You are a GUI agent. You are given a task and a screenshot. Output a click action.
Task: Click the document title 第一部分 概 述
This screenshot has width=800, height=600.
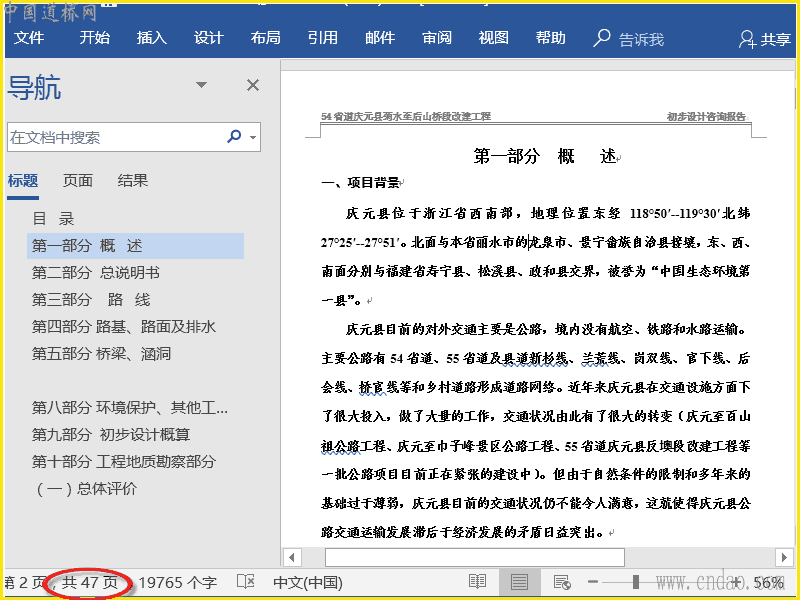click(545, 156)
